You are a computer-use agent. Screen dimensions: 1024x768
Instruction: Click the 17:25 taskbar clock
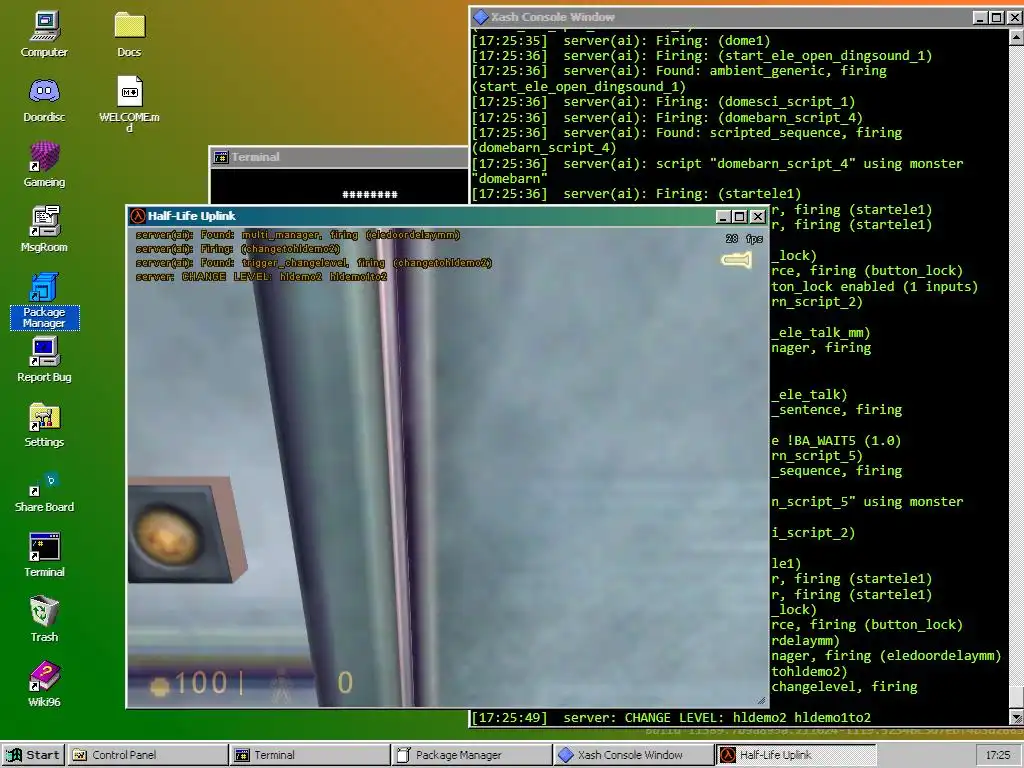click(x=997, y=755)
